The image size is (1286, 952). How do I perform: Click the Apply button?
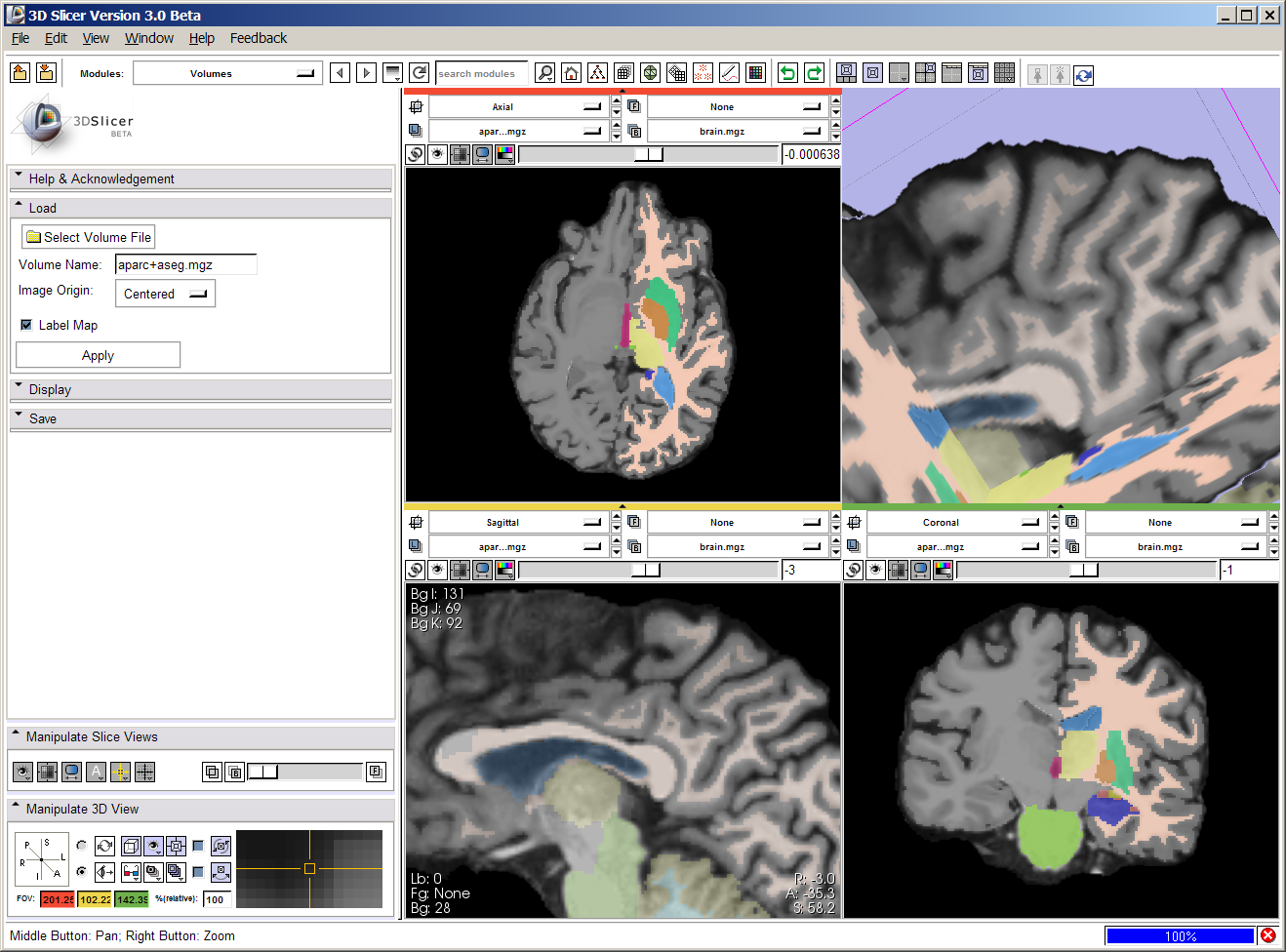coord(98,355)
